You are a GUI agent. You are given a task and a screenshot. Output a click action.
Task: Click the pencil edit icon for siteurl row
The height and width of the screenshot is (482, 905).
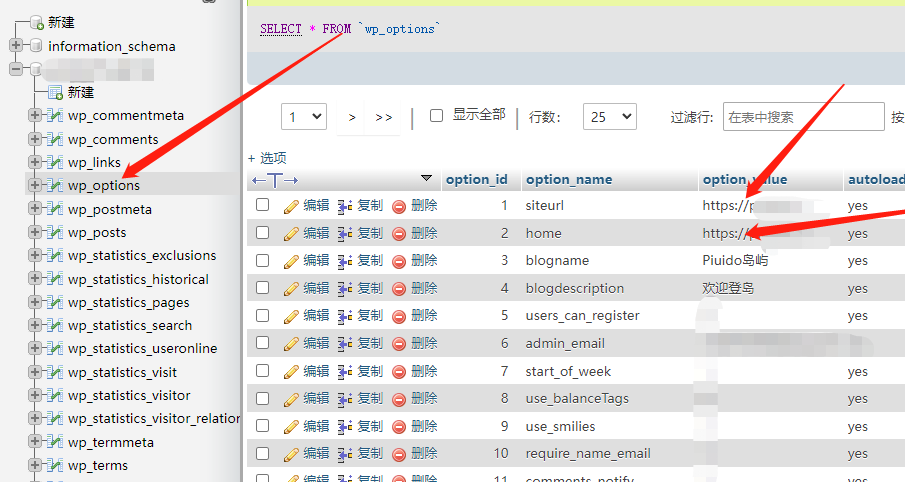click(292, 206)
